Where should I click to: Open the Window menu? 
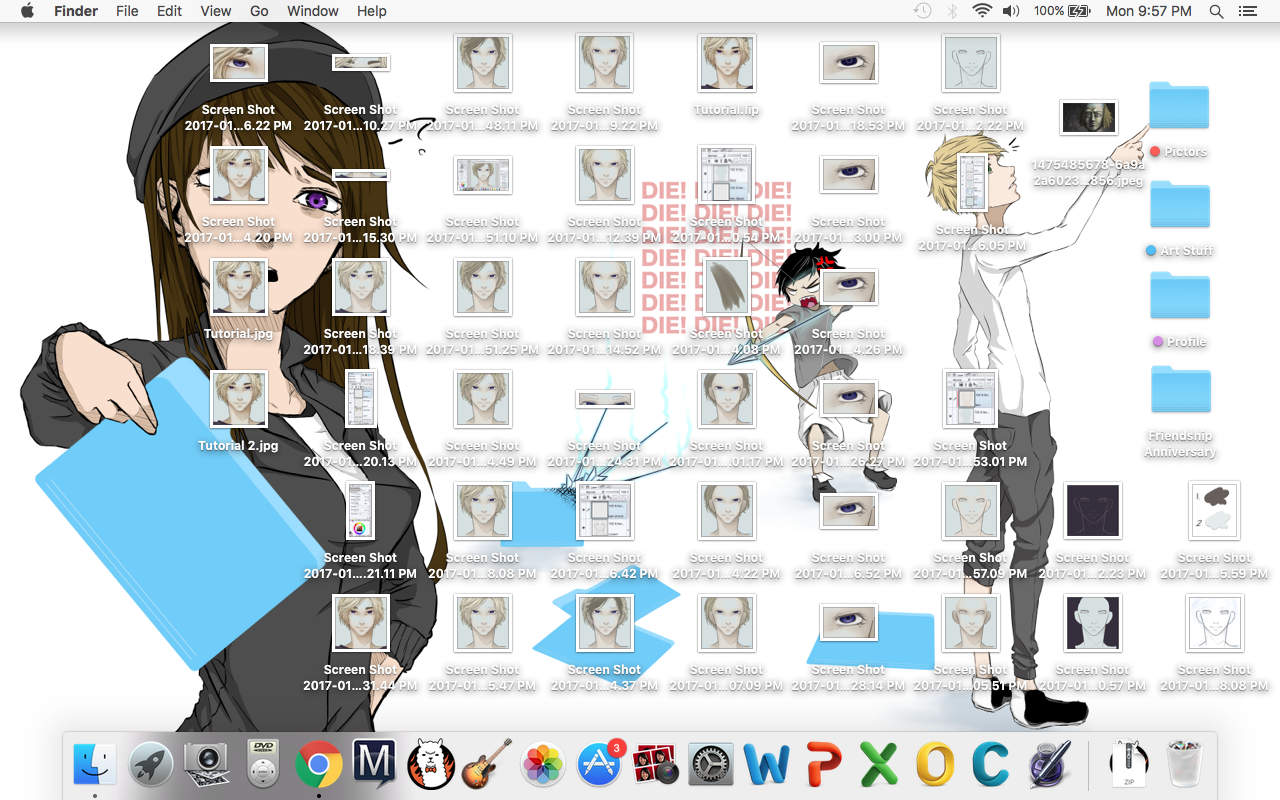[313, 11]
